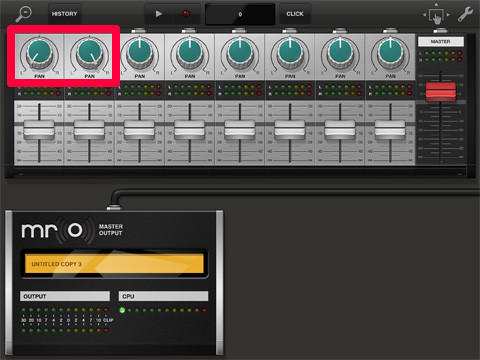Click the second channel volume fader
Image resolution: width=480 pixels, height=360 pixels.
click(89, 130)
